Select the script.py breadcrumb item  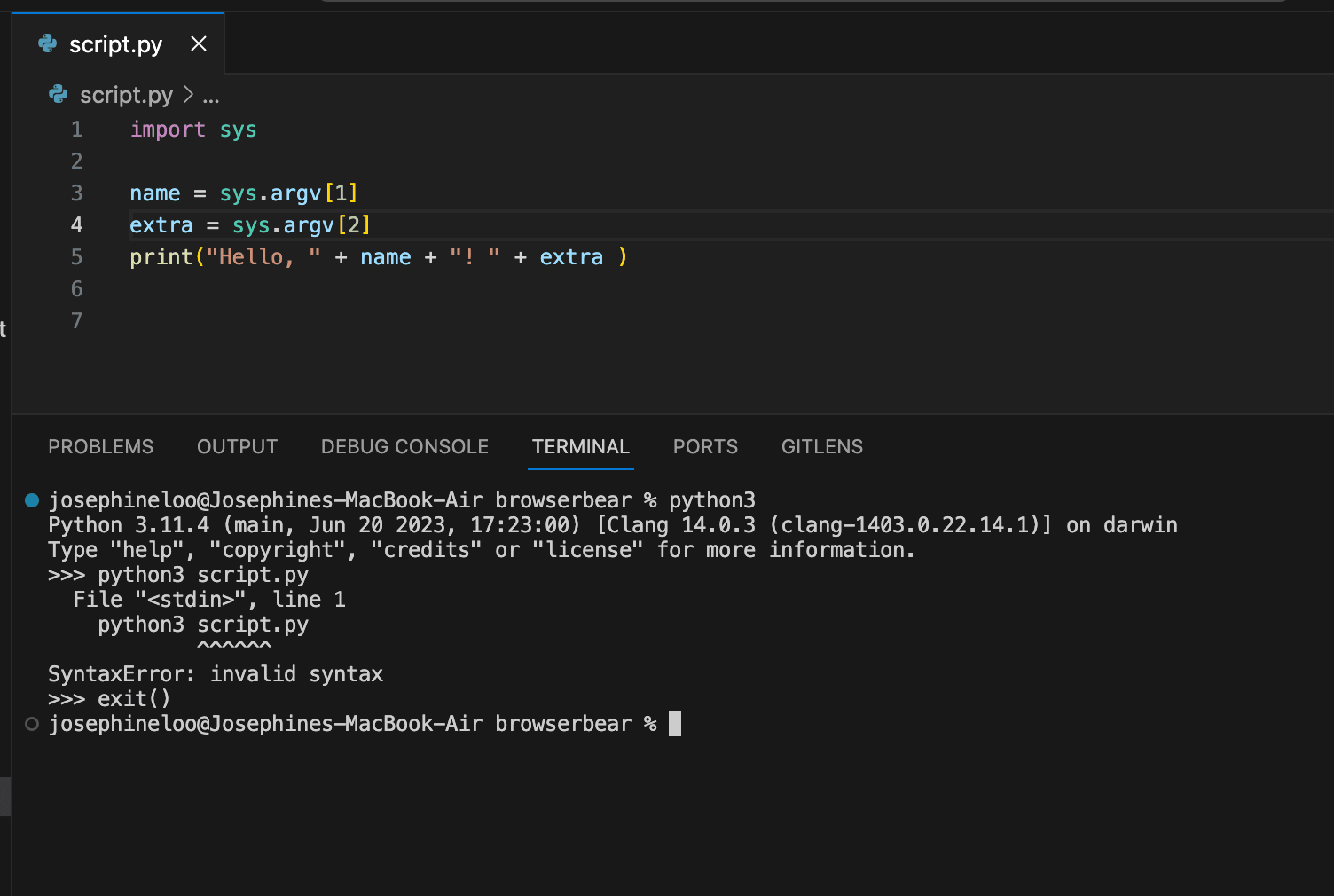click(126, 95)
